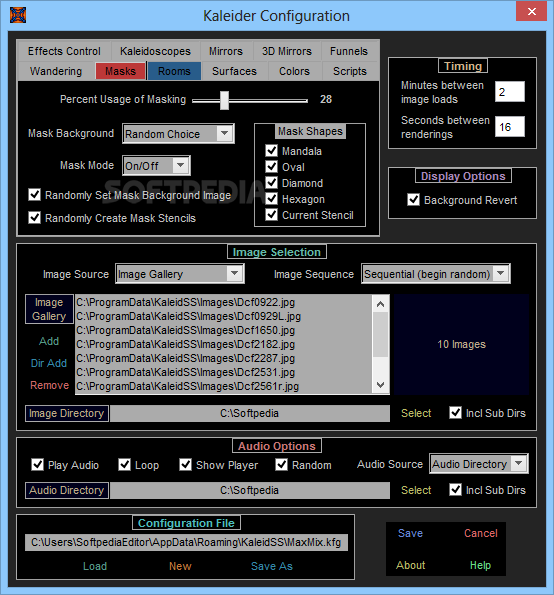Select the red Masks tab
This screenshot has height=595, width=554.
[120, 71]
